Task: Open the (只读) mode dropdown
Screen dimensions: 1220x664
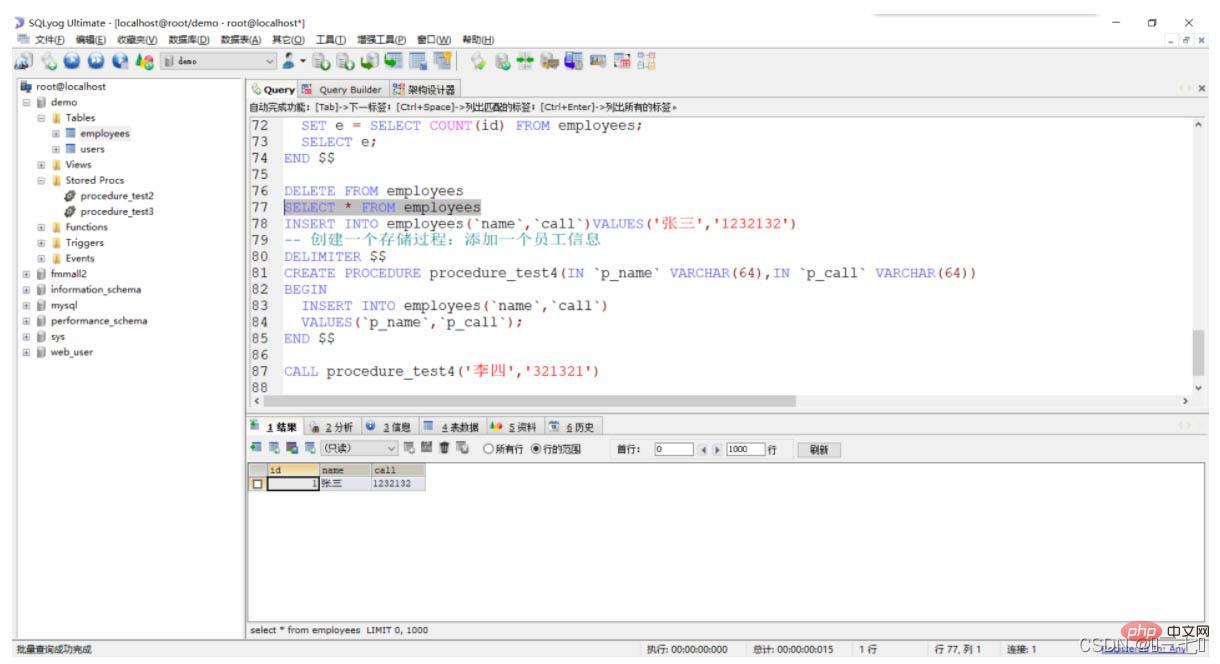Action: 392,450
